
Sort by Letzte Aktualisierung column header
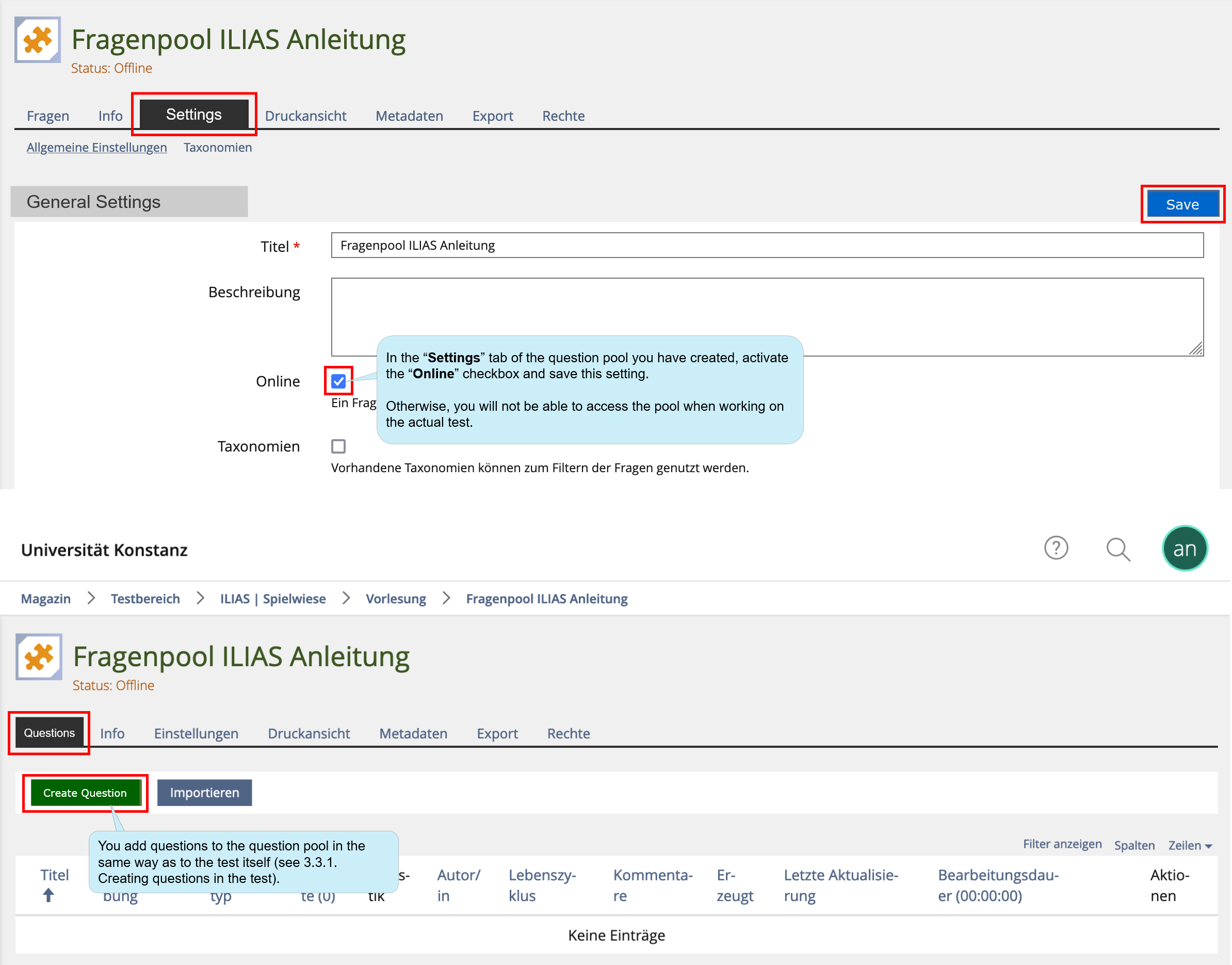click(841, 886)
